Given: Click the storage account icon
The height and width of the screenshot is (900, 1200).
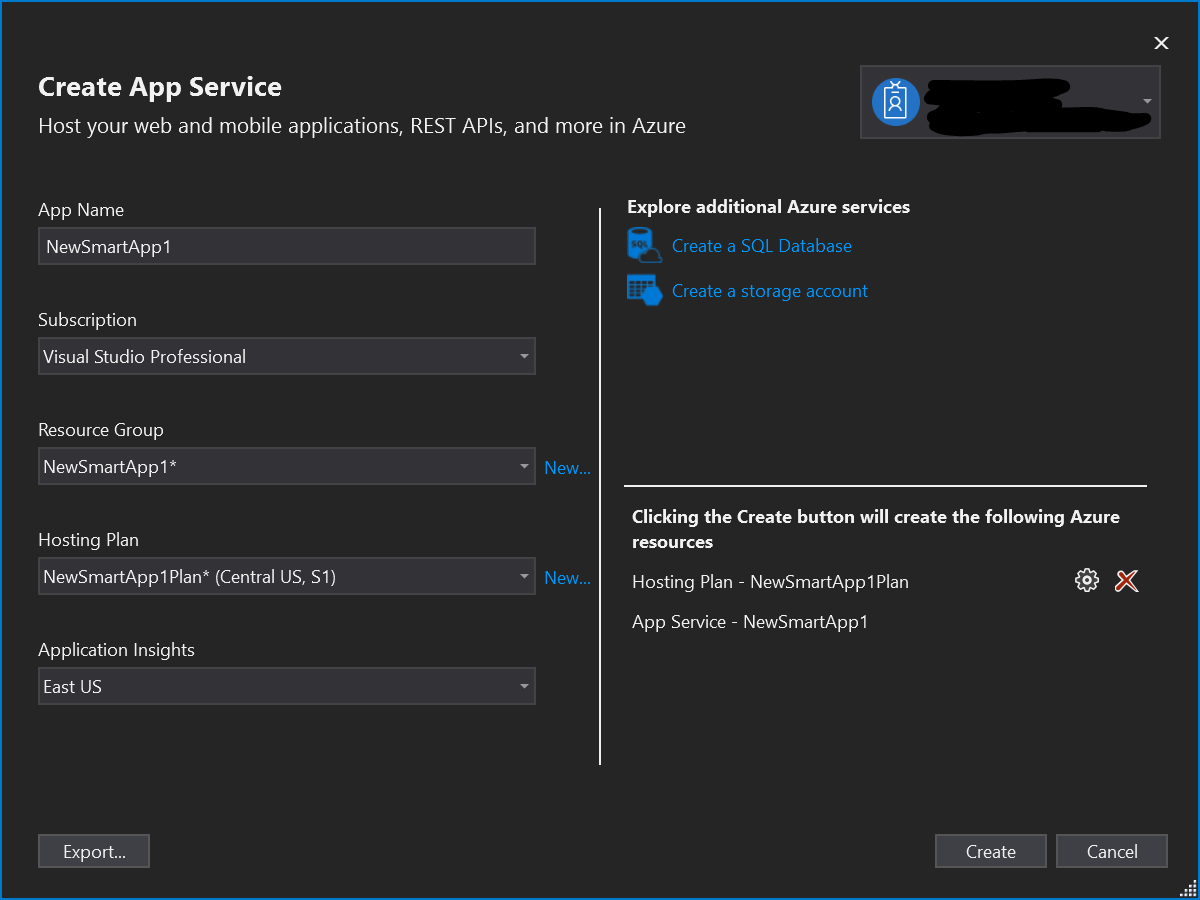Looking at the screenshot, I should 644,291.
